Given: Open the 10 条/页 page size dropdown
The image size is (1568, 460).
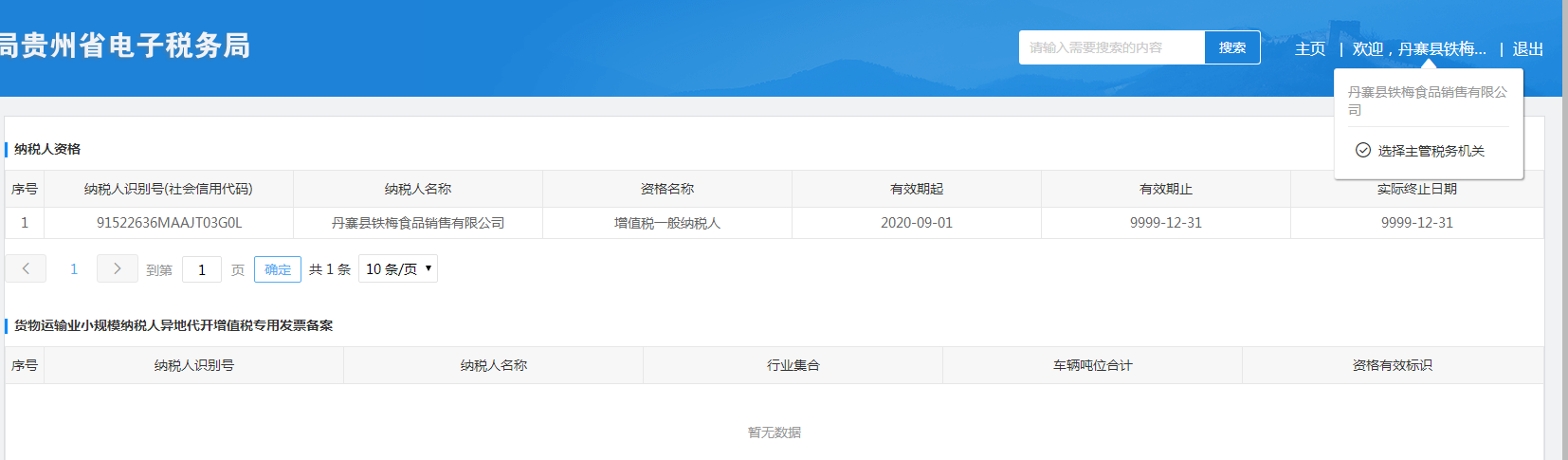Looking at the screenshot, I should 398,269.
